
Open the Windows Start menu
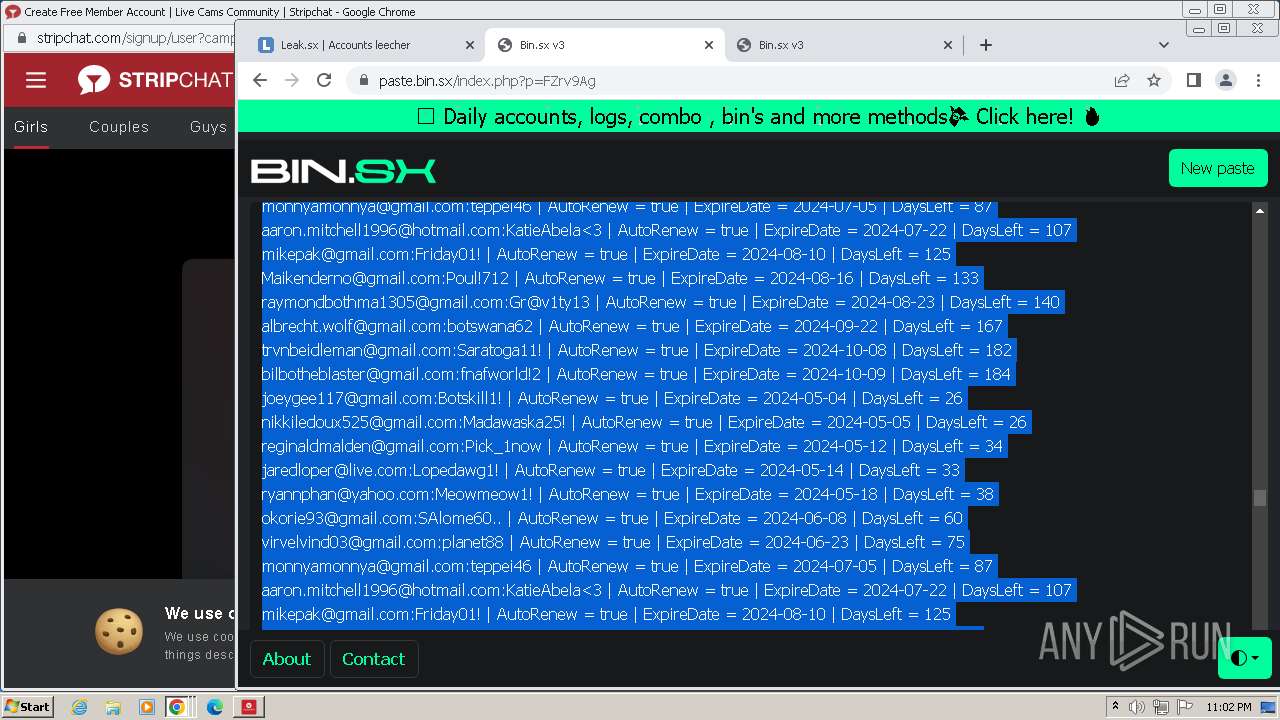(x=28, y=706)
